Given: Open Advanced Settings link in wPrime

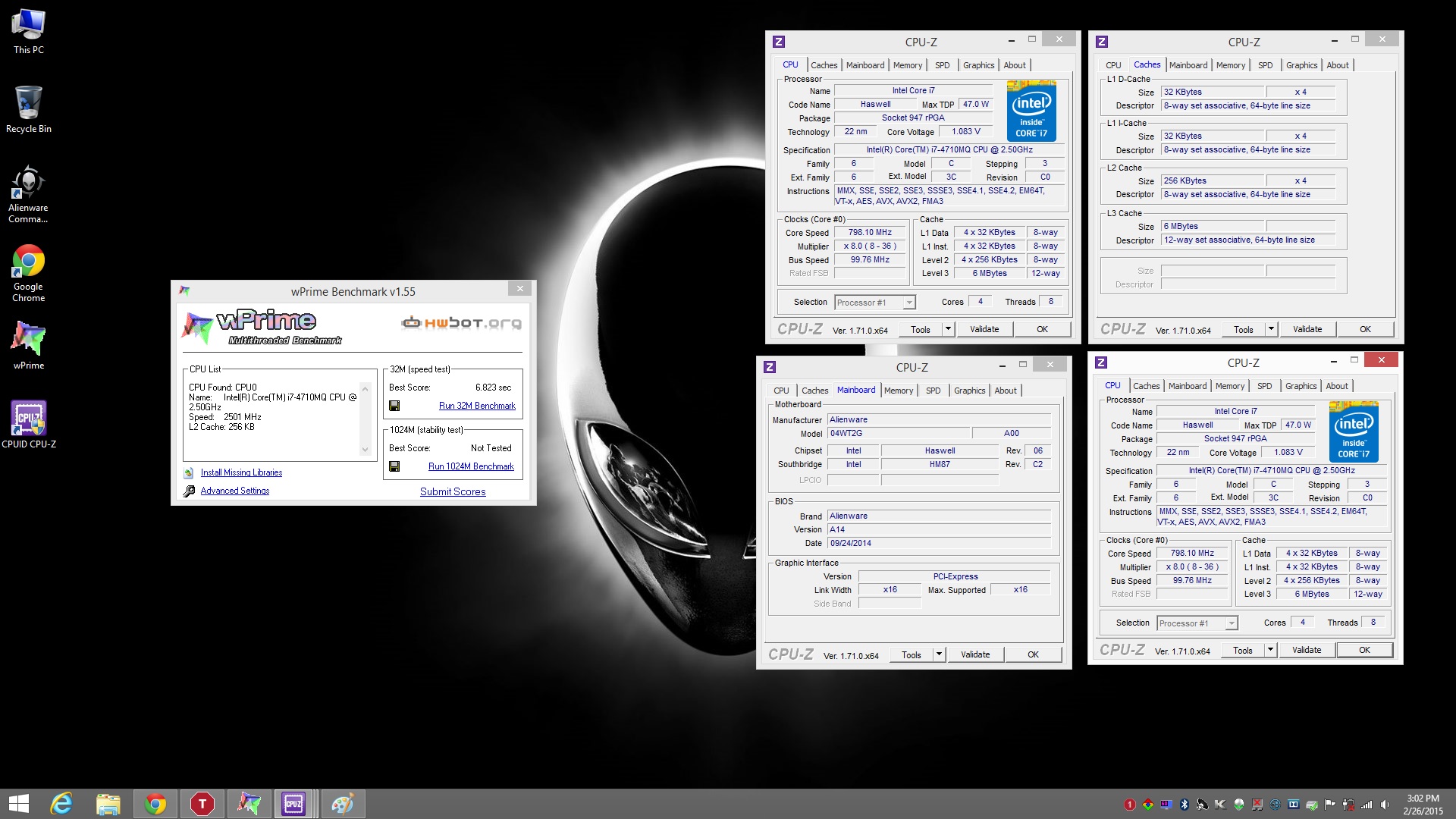Looking at the screenshot, I should point(235,491).
